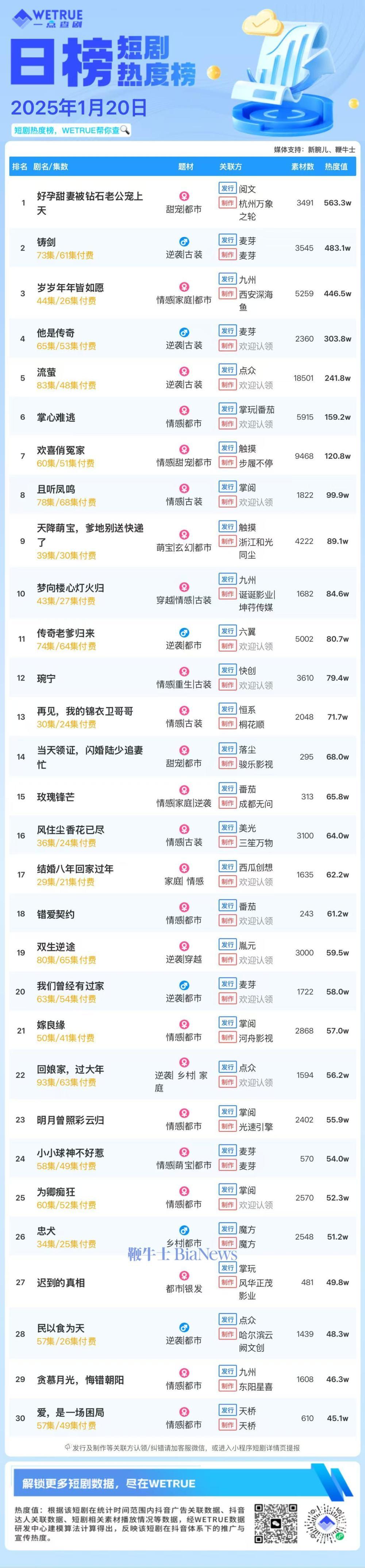365x1568 pixels.
Task: Click the female audience icon for 流萤
Action: pos(184,371)
